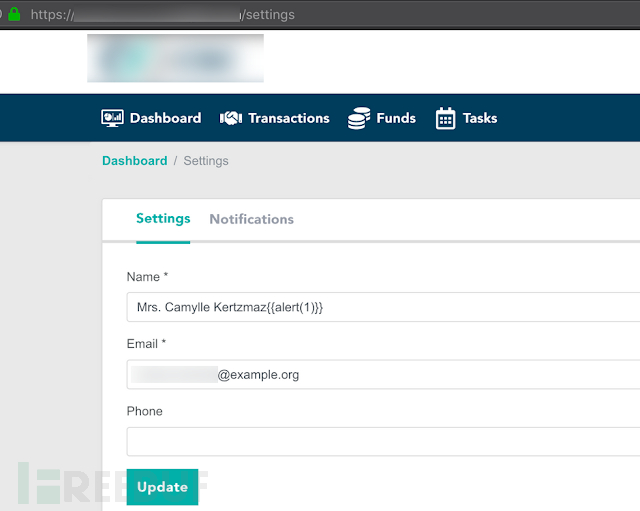Click the teal Update button
The height and width of the screenshot is (511, 640).
[x=162, y=487]
